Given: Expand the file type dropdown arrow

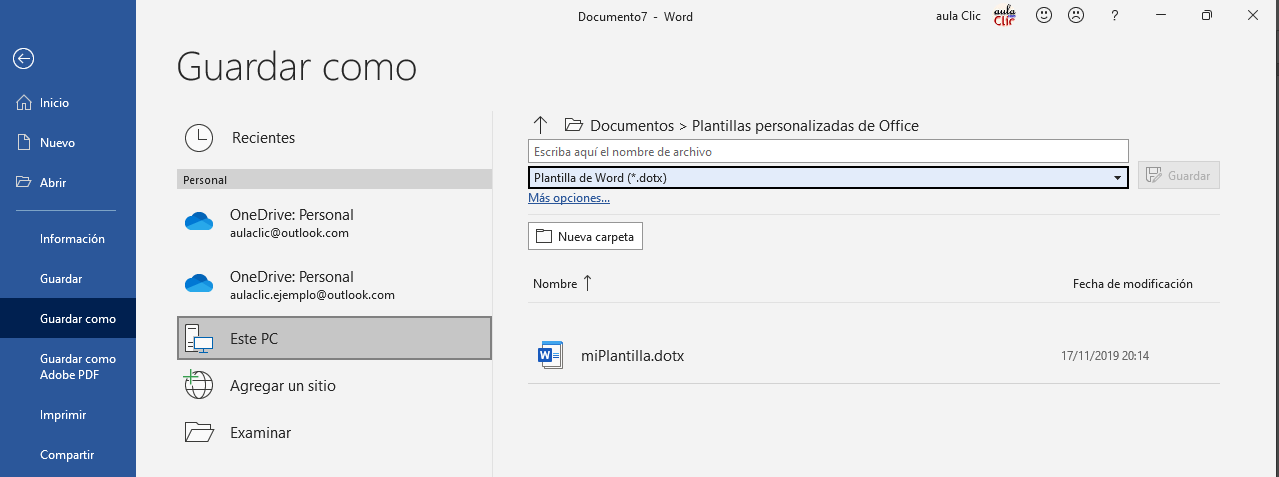Looking at the screenshot, I should click(x=1117, y=178).
